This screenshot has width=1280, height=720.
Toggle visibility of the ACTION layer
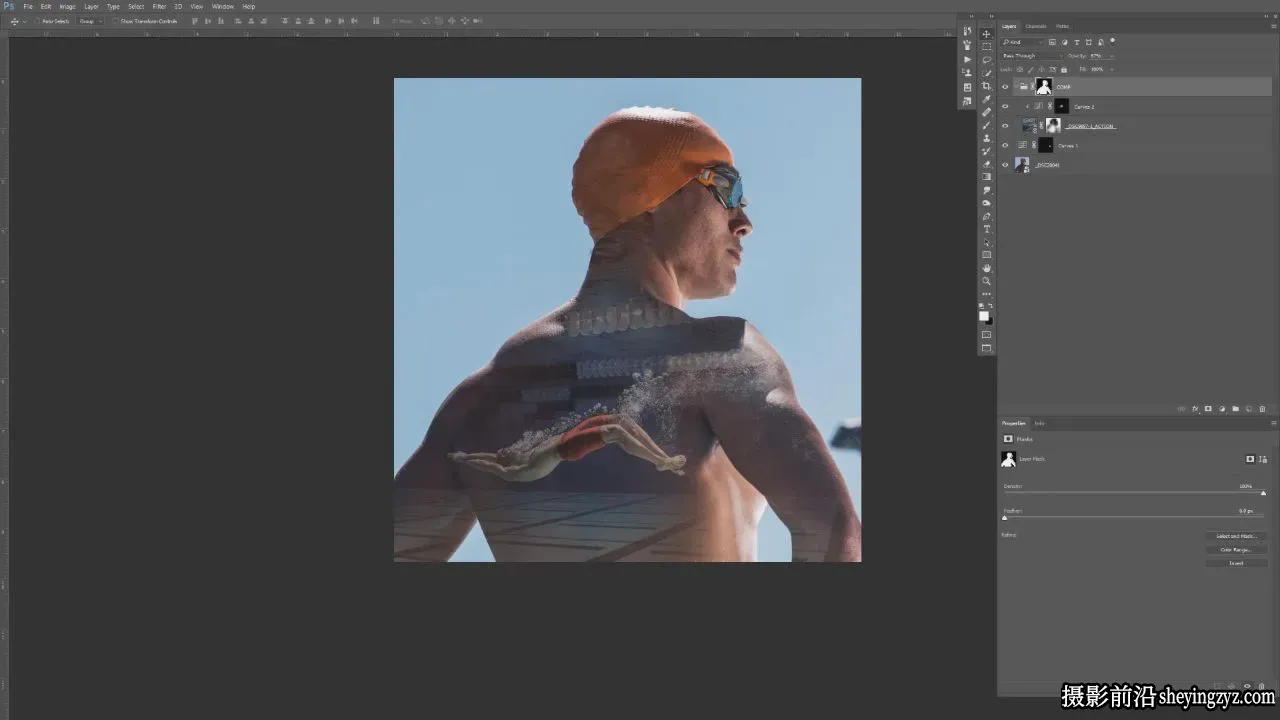pos(1005,126)
